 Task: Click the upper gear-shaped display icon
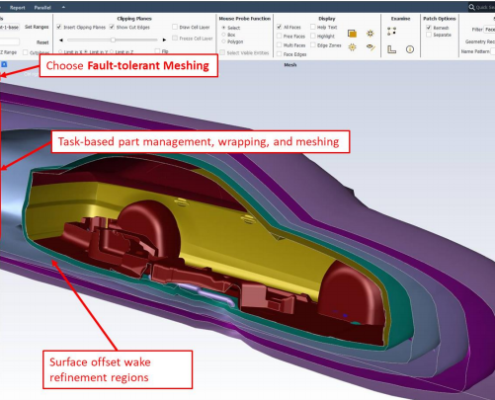[370, 33]
